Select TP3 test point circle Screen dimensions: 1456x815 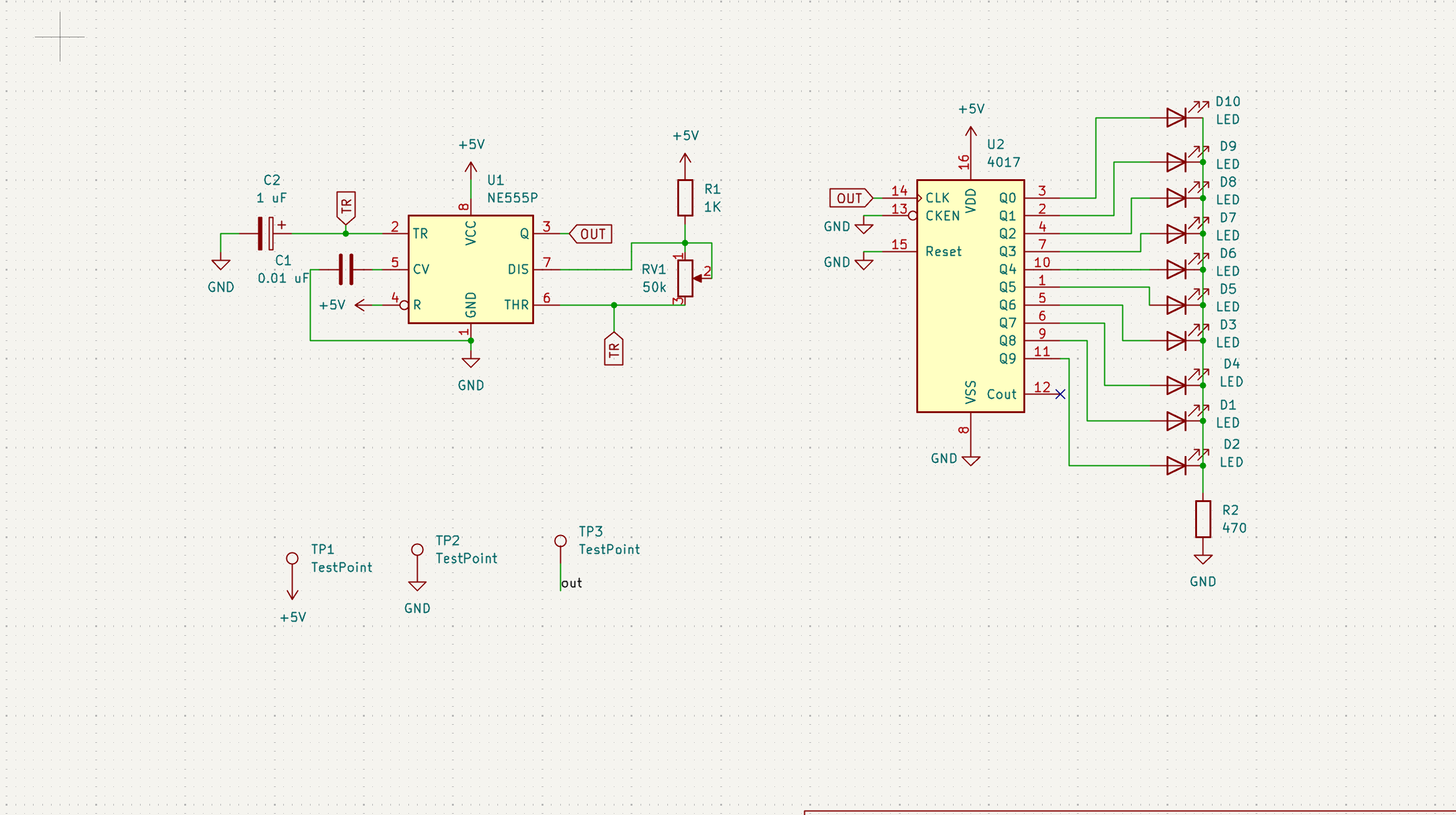[560, 541]
